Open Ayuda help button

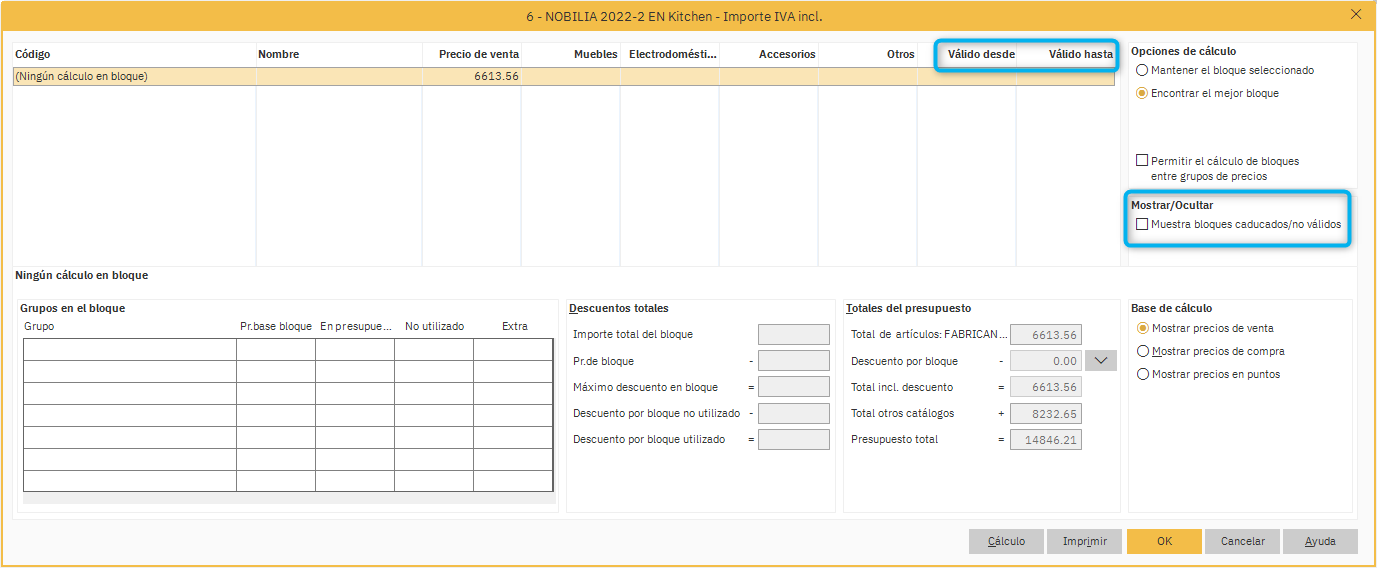point(1320,541)
